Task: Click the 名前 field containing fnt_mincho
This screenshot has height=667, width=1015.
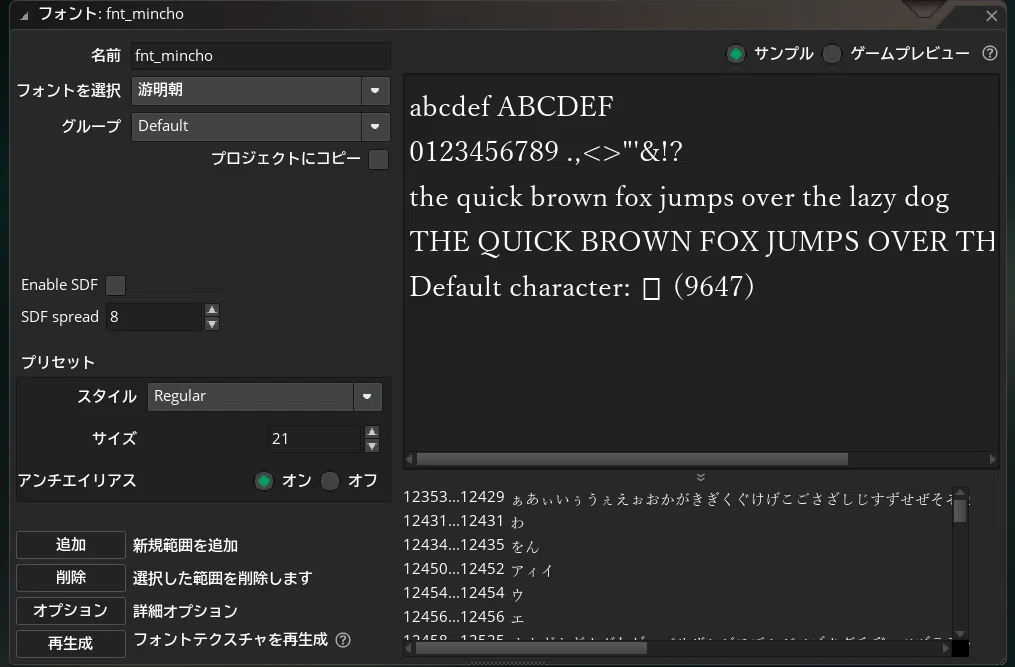Action: (x=261, y=56)
